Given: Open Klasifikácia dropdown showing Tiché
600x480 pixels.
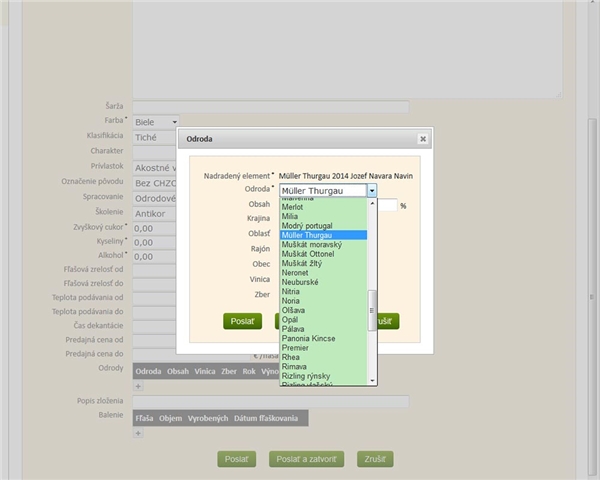Looking at the screenshot, I should (154, 137).
